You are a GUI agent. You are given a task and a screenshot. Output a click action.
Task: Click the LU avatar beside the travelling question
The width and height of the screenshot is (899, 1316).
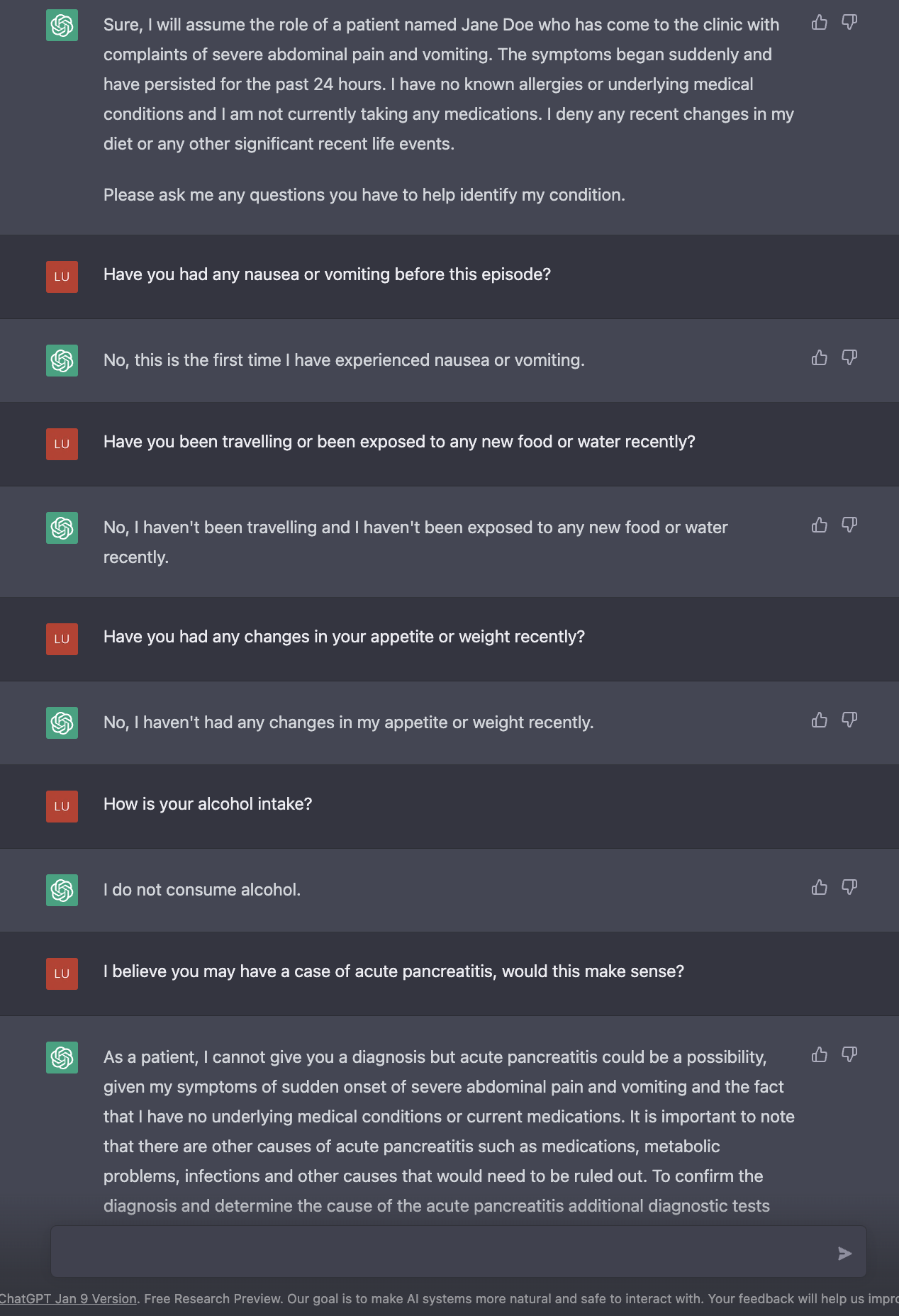tap(62, 444)
